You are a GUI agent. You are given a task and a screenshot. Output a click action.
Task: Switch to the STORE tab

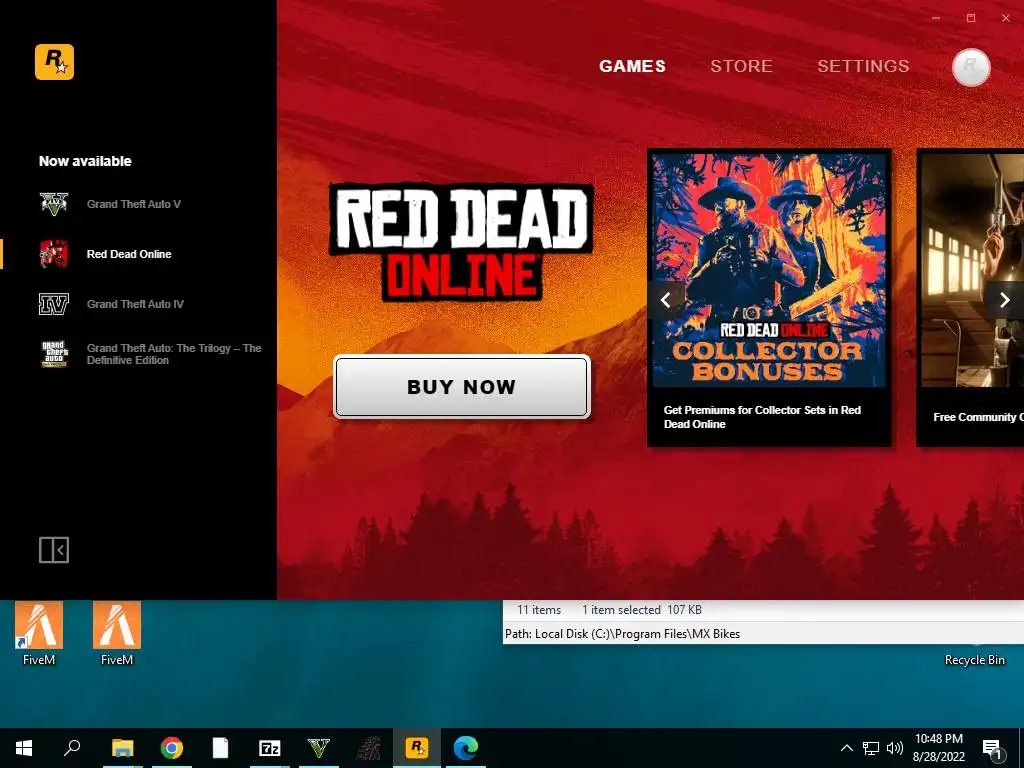[741, 66]
